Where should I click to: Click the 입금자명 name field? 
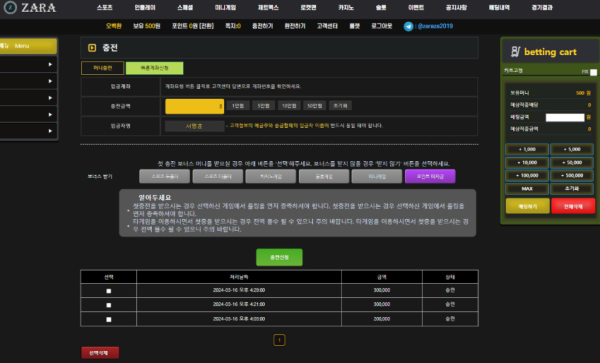coord(194,126)
